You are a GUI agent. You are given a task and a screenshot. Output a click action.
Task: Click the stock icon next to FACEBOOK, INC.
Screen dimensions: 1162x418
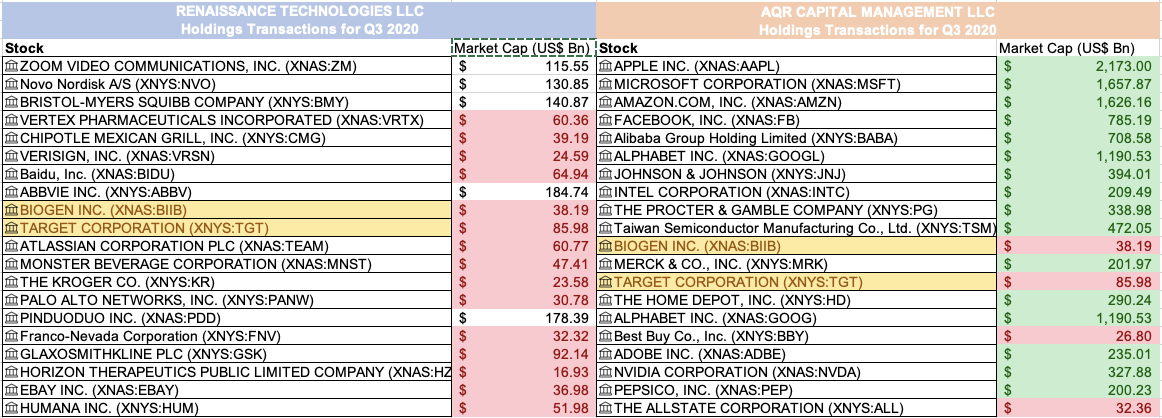point(605,120)
